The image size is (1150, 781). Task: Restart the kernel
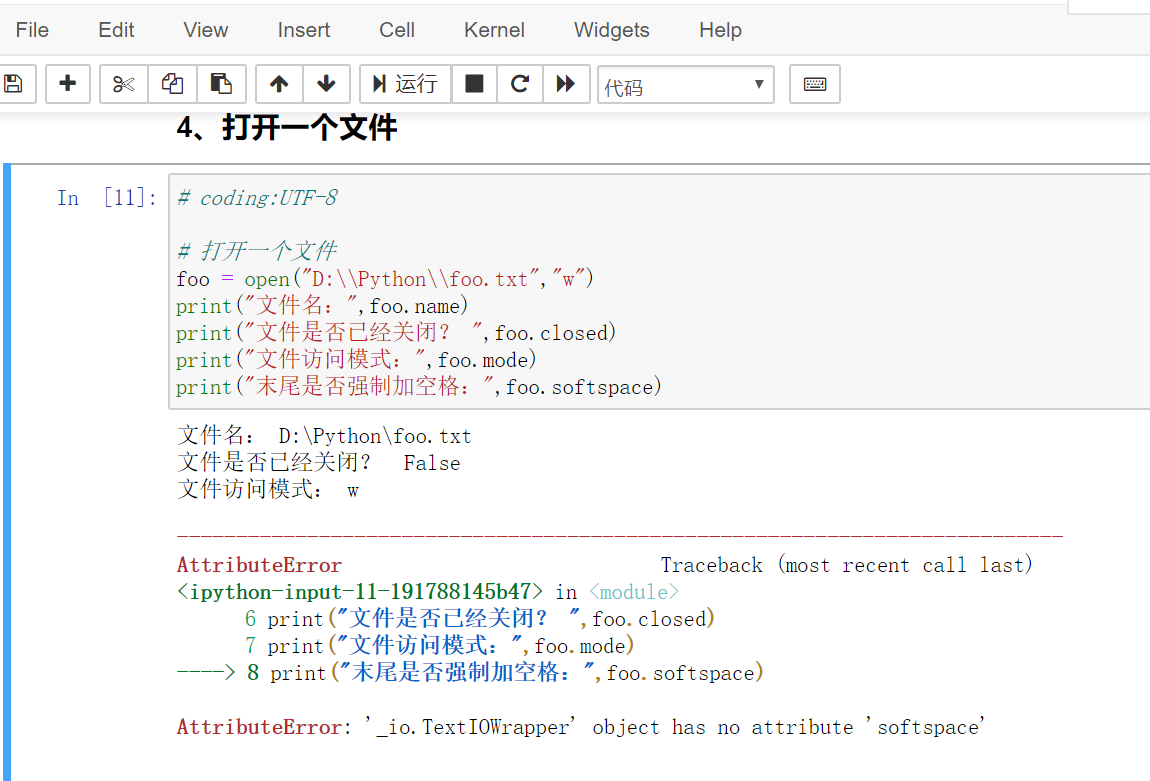(519, 84)
